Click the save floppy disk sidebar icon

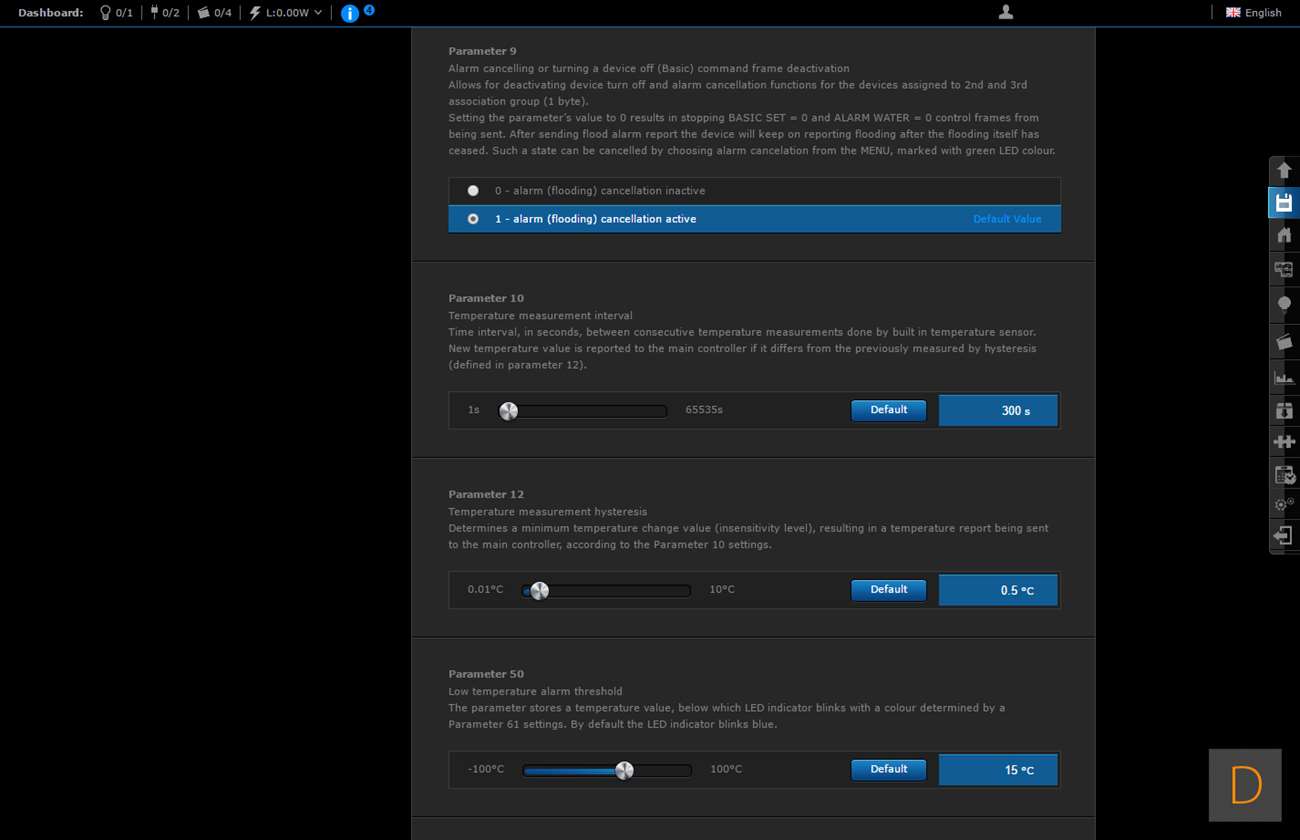(1284, 203)
